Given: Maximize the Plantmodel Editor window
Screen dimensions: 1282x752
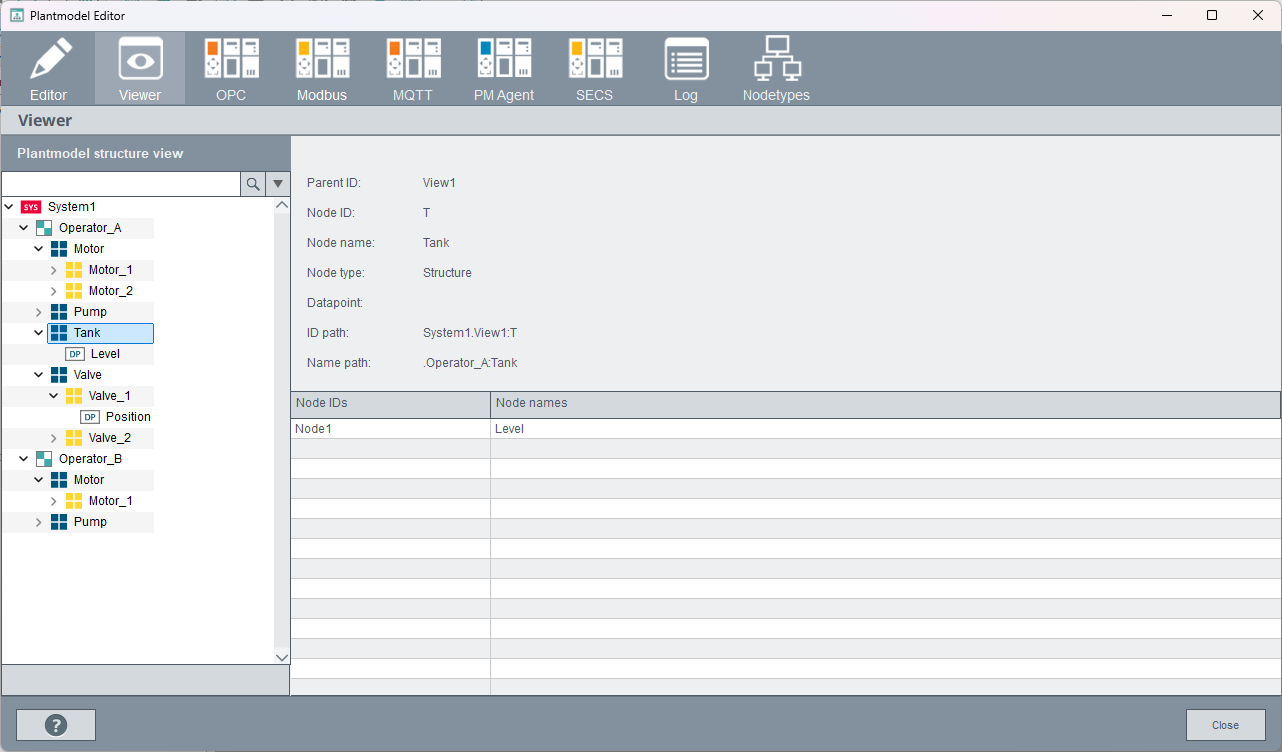Looking at the screenshot, I should 1212,15.
